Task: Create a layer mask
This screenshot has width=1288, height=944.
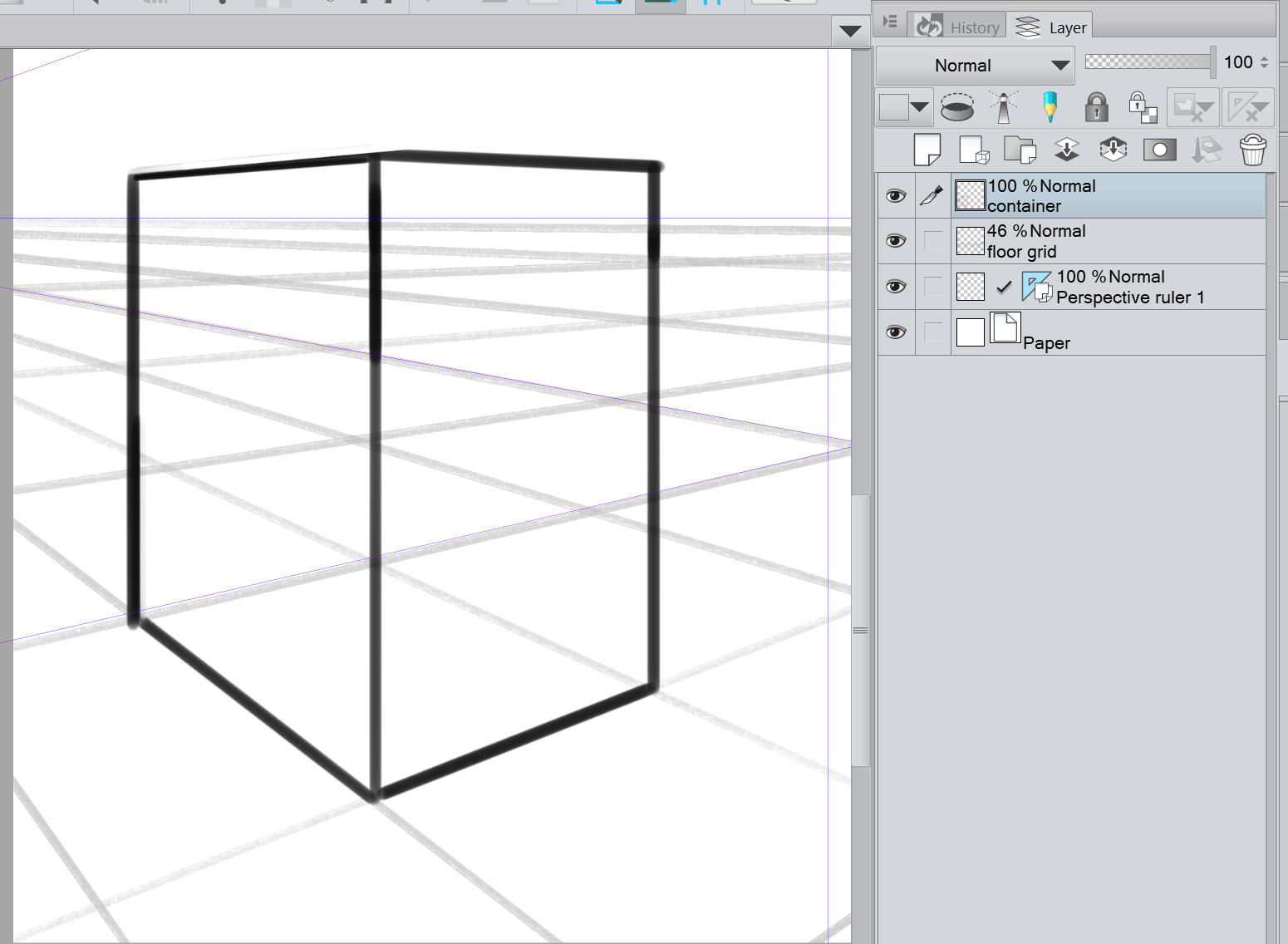Action: coord(1159,150)
